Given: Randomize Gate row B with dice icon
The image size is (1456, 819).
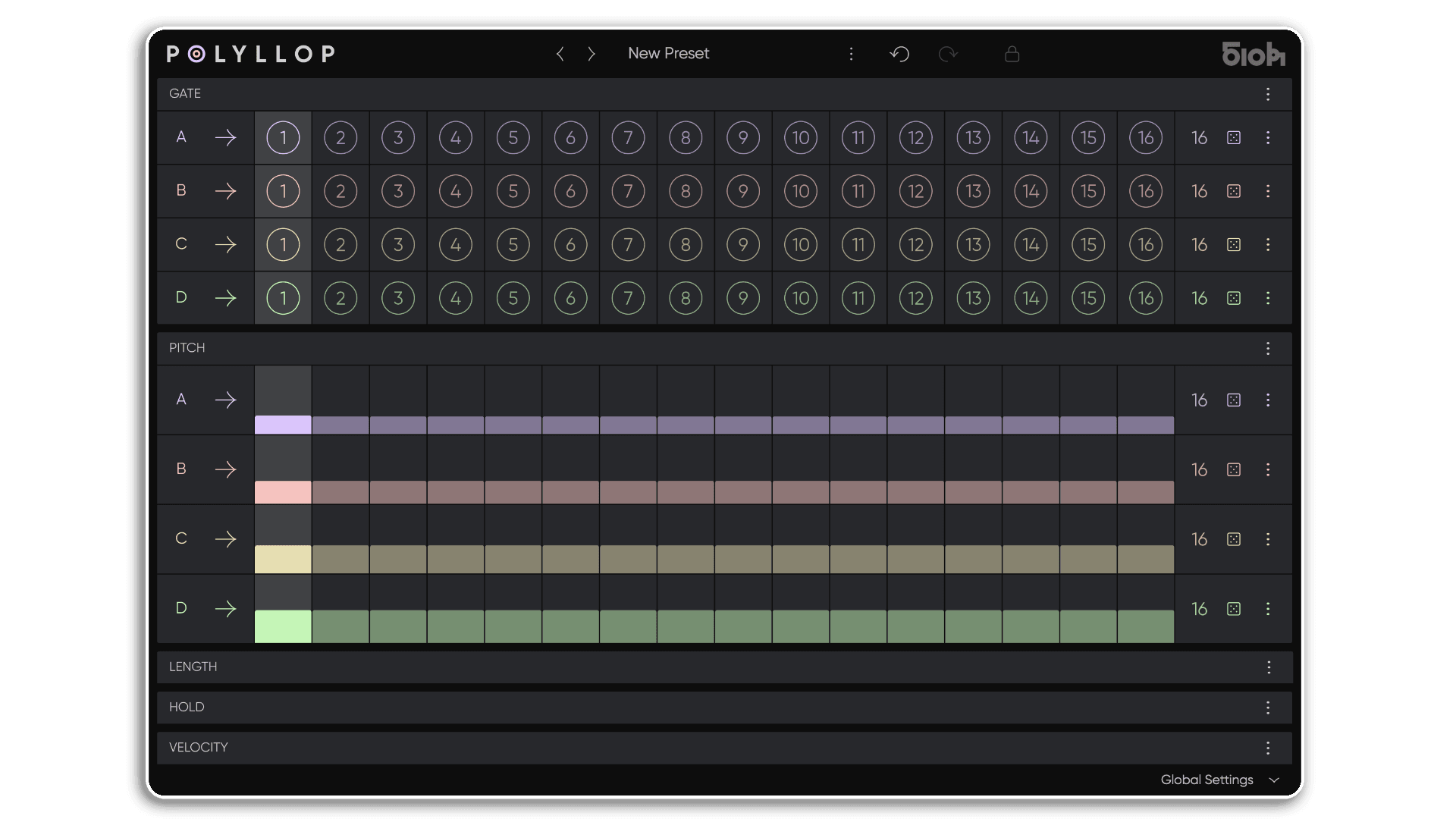Looking at the screenshot, I should (x=1234, y=191).
